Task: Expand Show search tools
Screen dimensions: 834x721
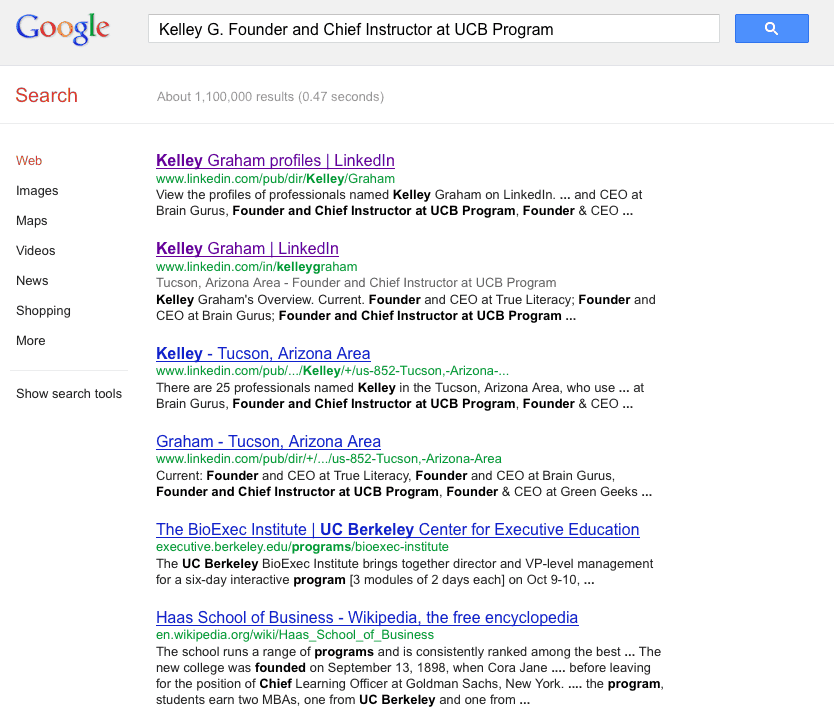Action: [x=69, y=393]
